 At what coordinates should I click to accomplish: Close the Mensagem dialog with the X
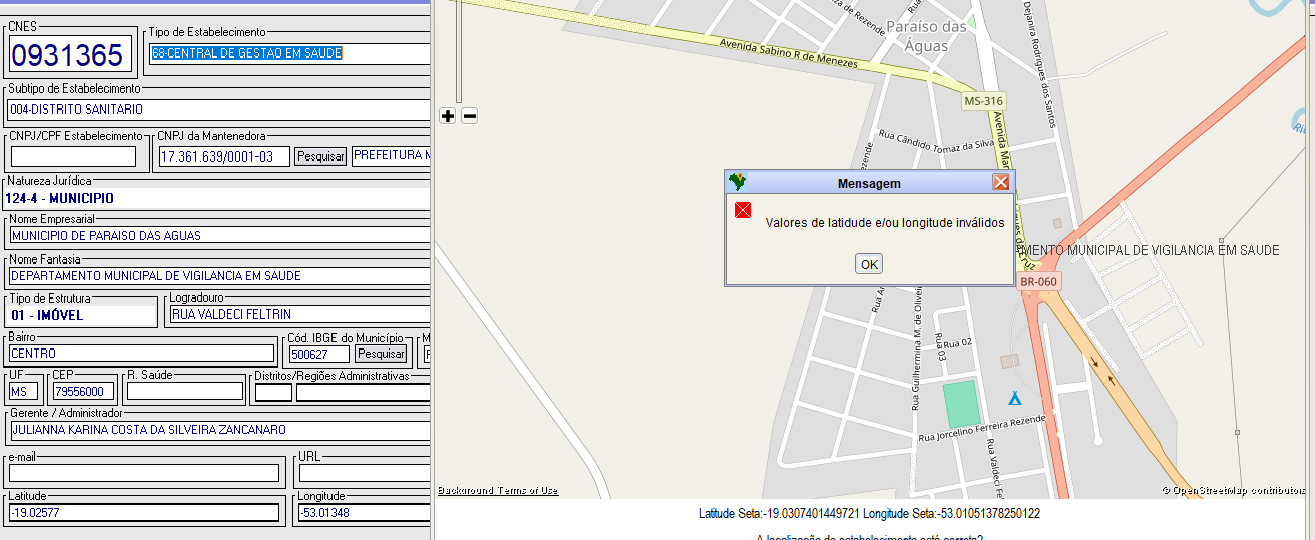(1000, 182)
